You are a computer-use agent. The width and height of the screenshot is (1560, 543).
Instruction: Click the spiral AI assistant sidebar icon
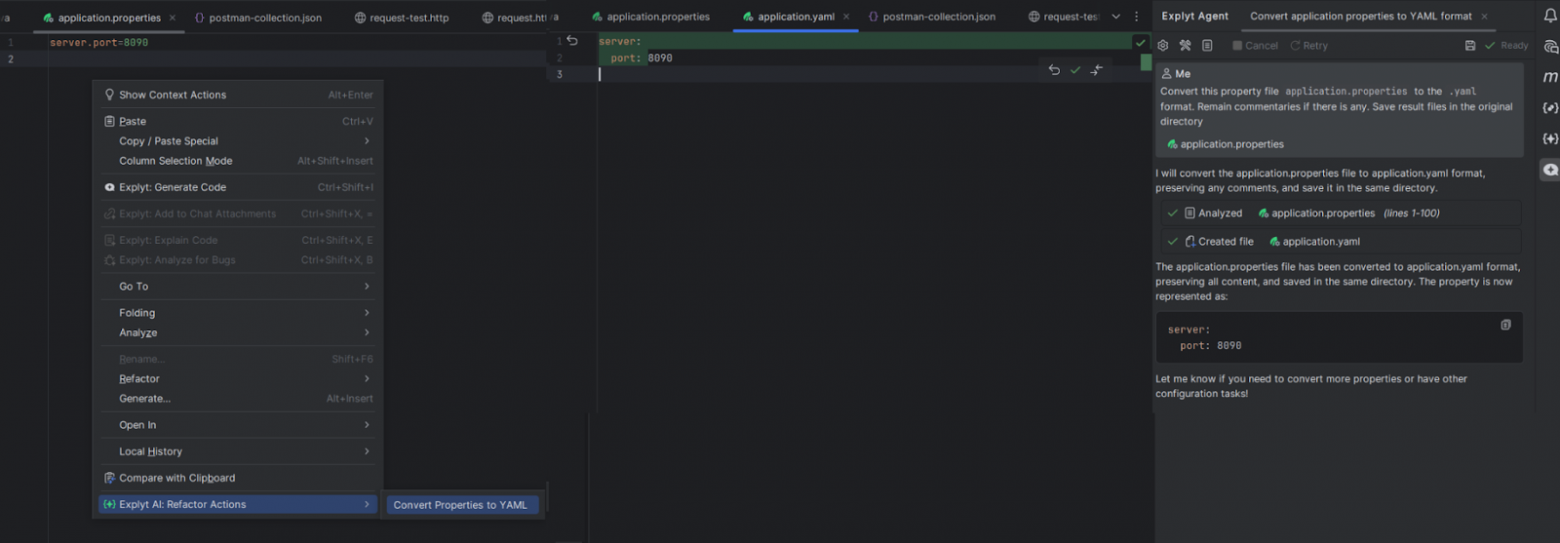click(x=1550, y=46)
